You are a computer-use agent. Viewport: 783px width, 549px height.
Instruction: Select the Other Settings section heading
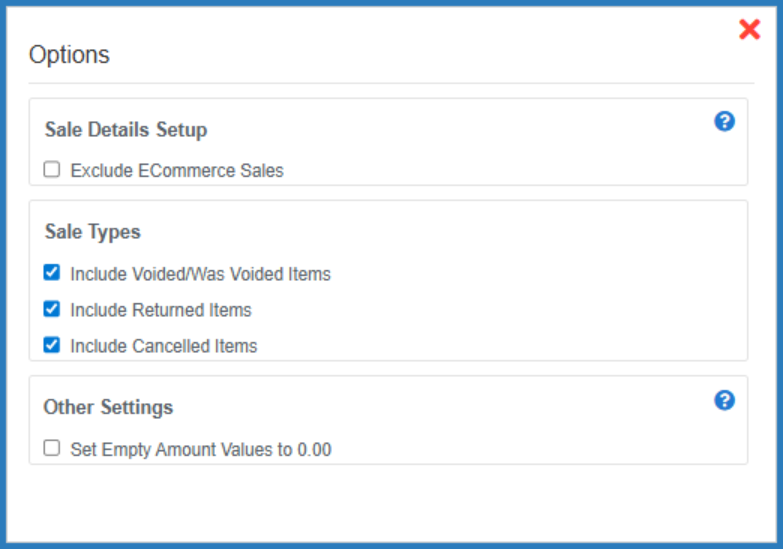[x=108, y=407]
